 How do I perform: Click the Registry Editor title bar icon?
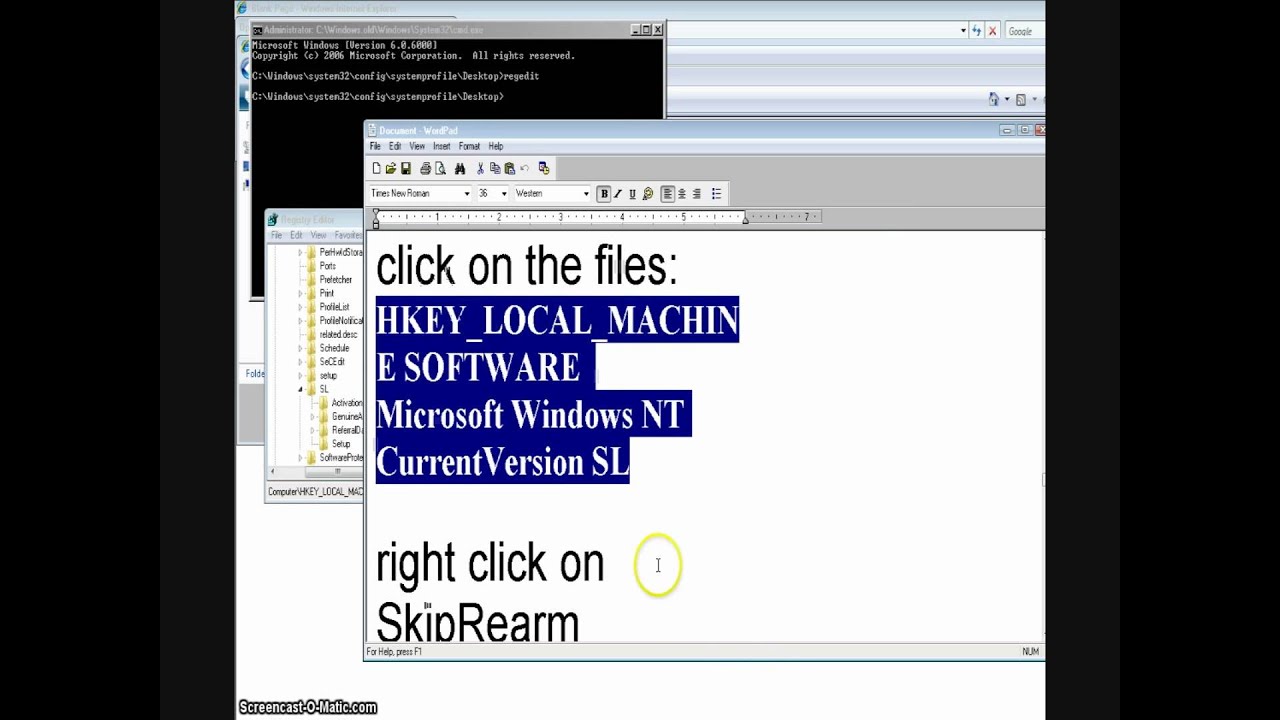[x=273, y=220]
